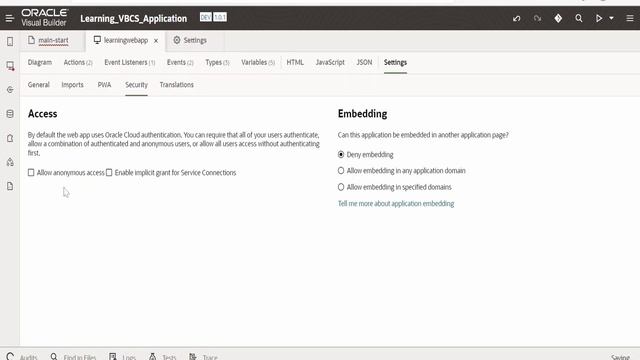Open the HTML tab
The image size is (640, 360).
[295, 62]
